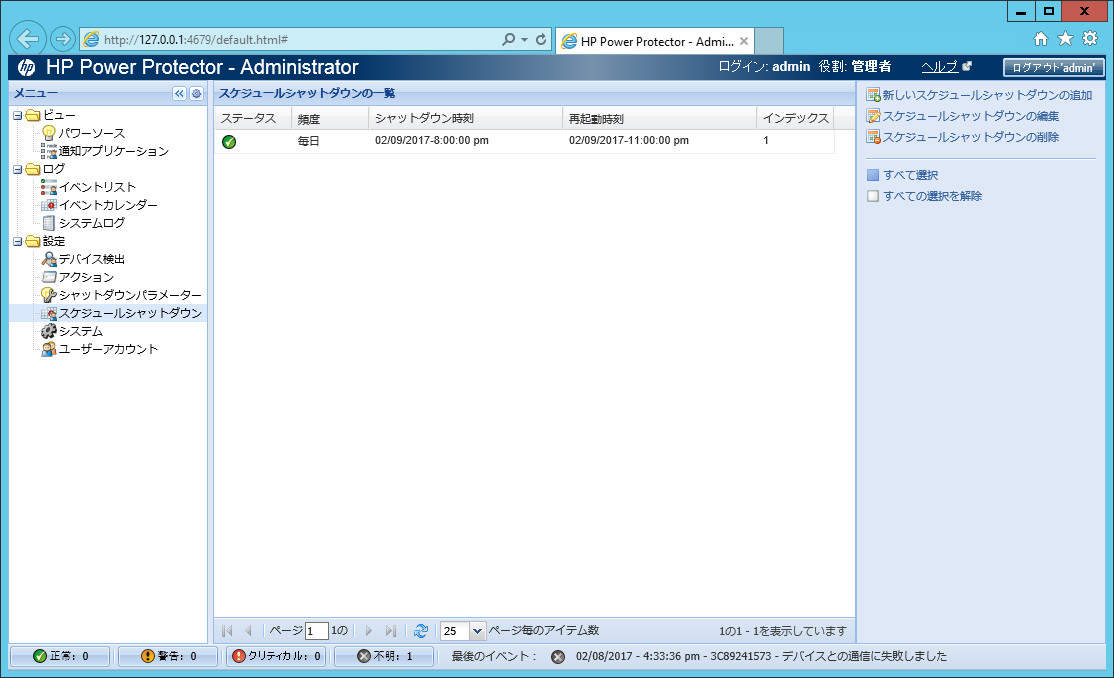Click the add new scheduled shutdown icon
The height and width of the screenshot is (678, 1114).
click(873, 95)
